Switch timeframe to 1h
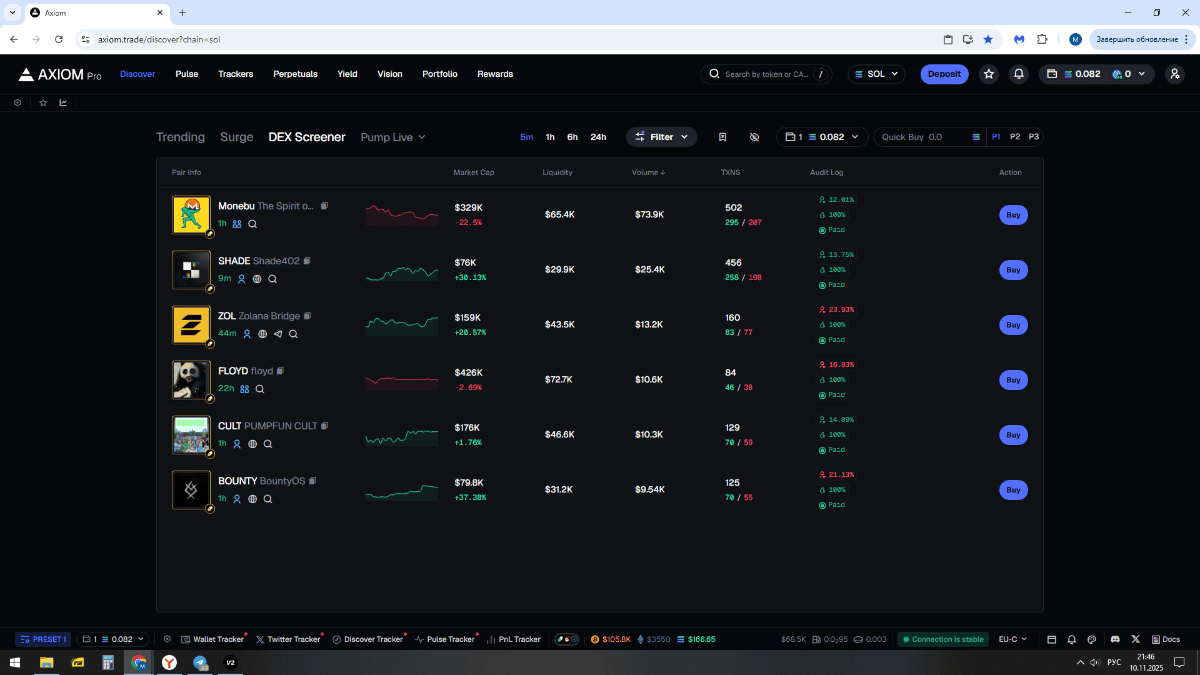Image resolution: width=1200 pixels, height=675 pixels. pyautogui.click(x=550, y=137)
